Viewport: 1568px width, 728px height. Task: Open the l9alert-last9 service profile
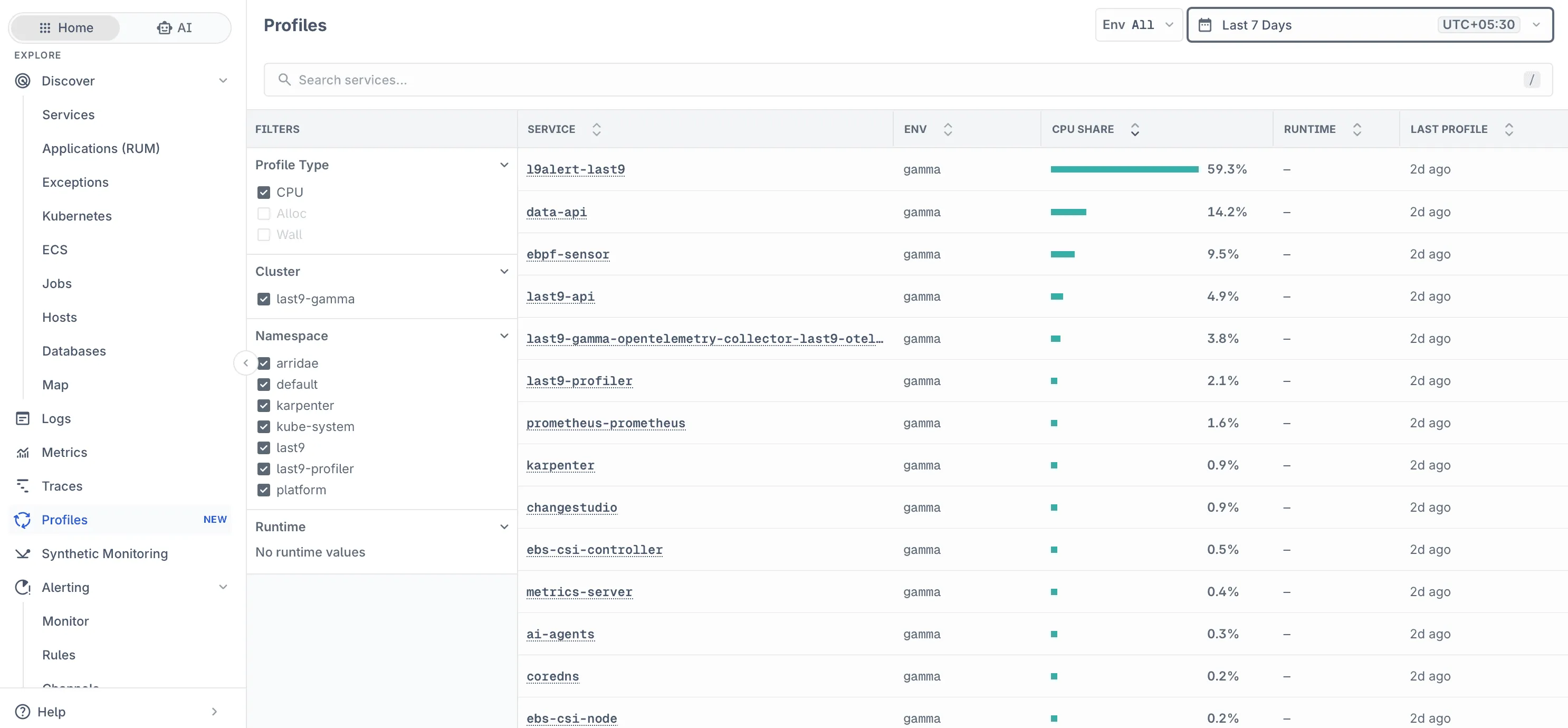(575, 169)
